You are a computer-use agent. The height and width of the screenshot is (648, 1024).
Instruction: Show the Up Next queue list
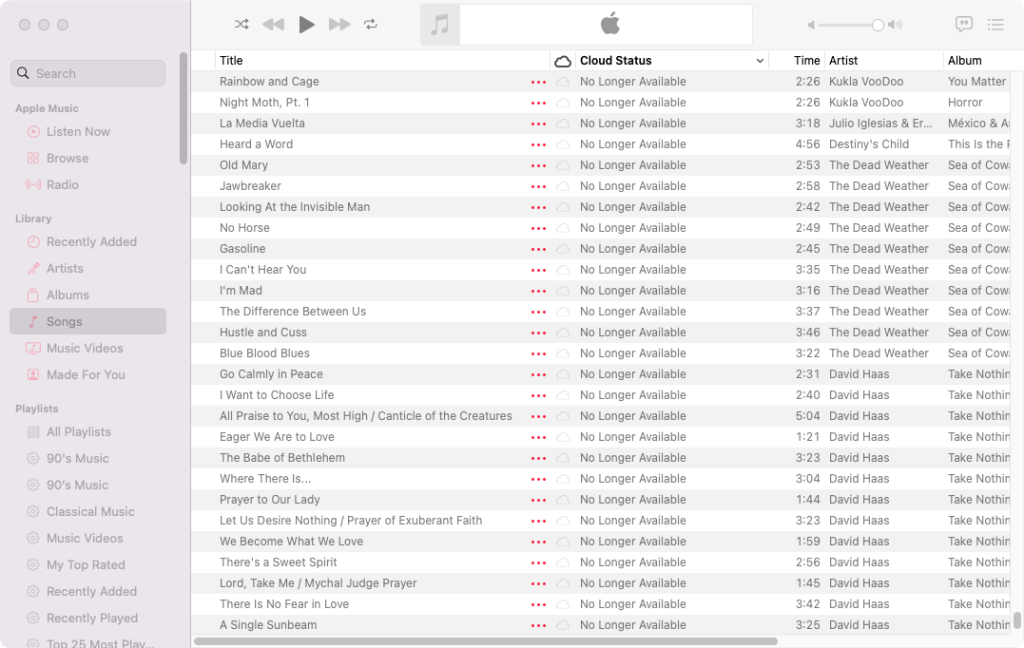coord(995,24)
